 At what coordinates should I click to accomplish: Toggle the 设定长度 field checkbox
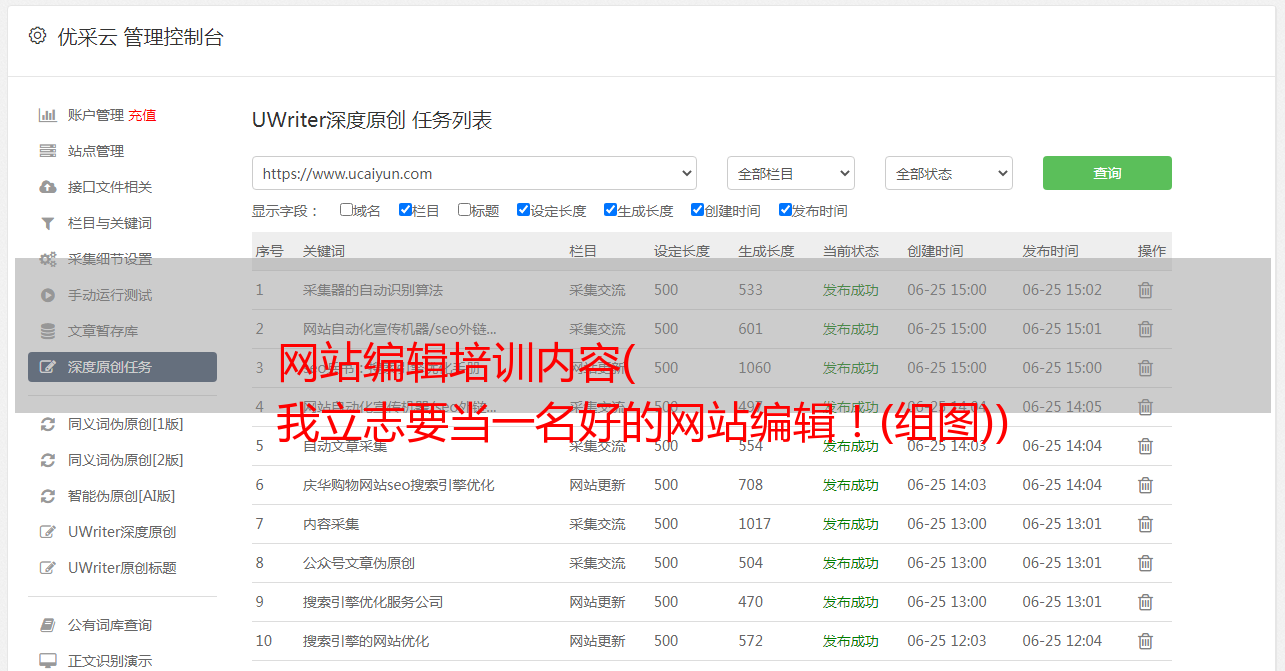(523, 210)
